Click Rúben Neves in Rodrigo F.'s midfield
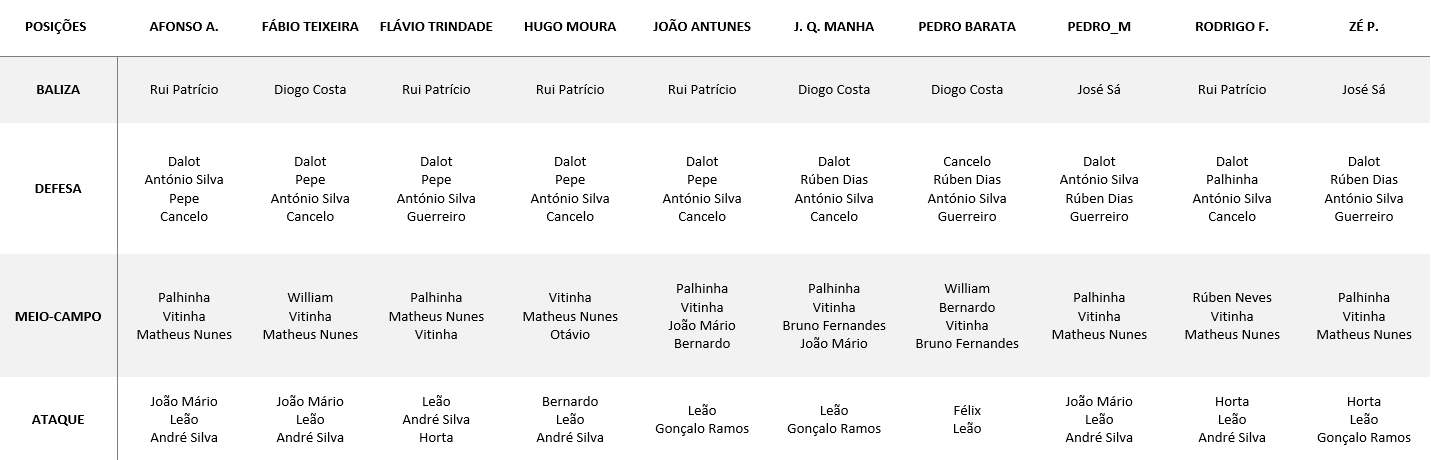 [1232, 297]
